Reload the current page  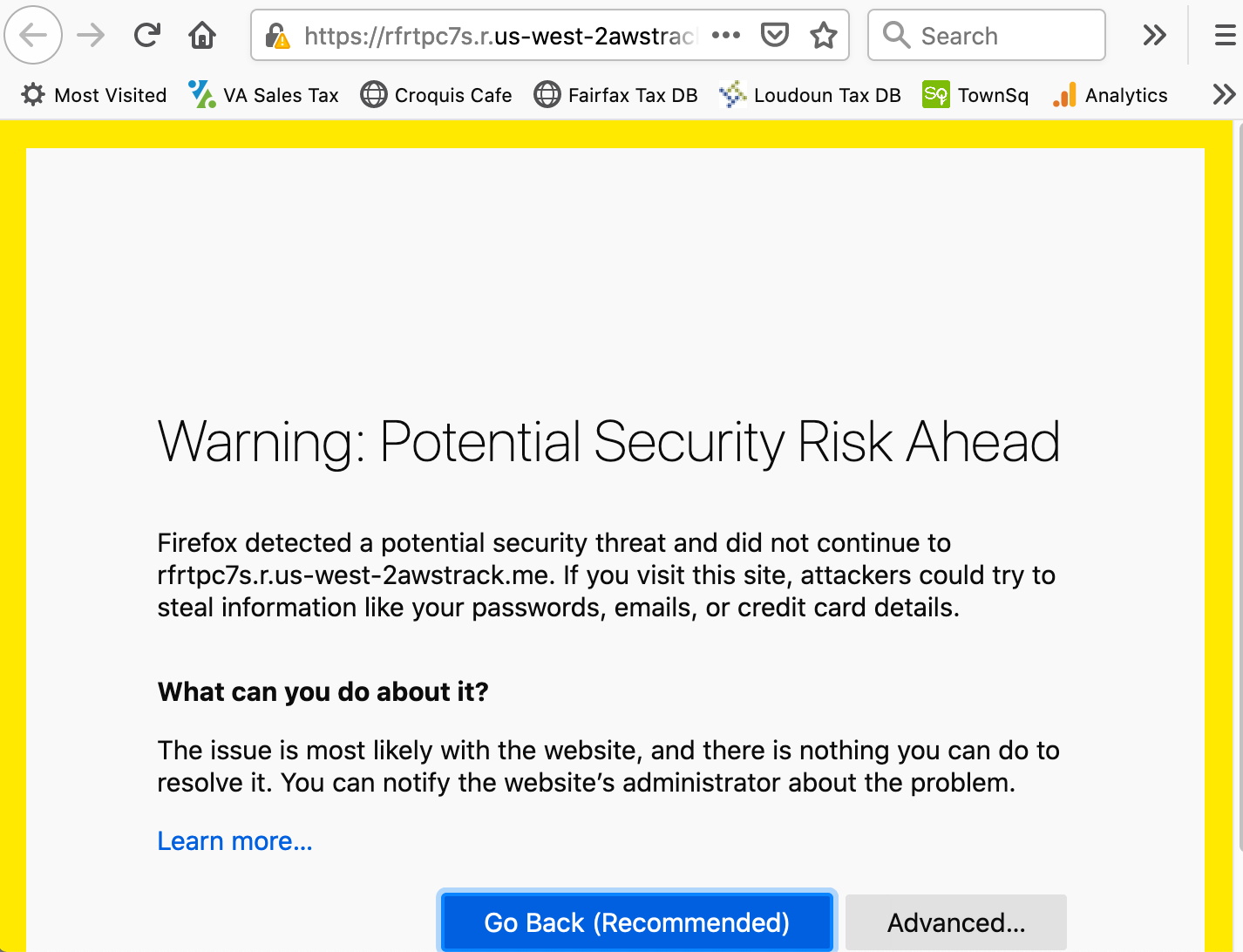(x=146, y=35)
